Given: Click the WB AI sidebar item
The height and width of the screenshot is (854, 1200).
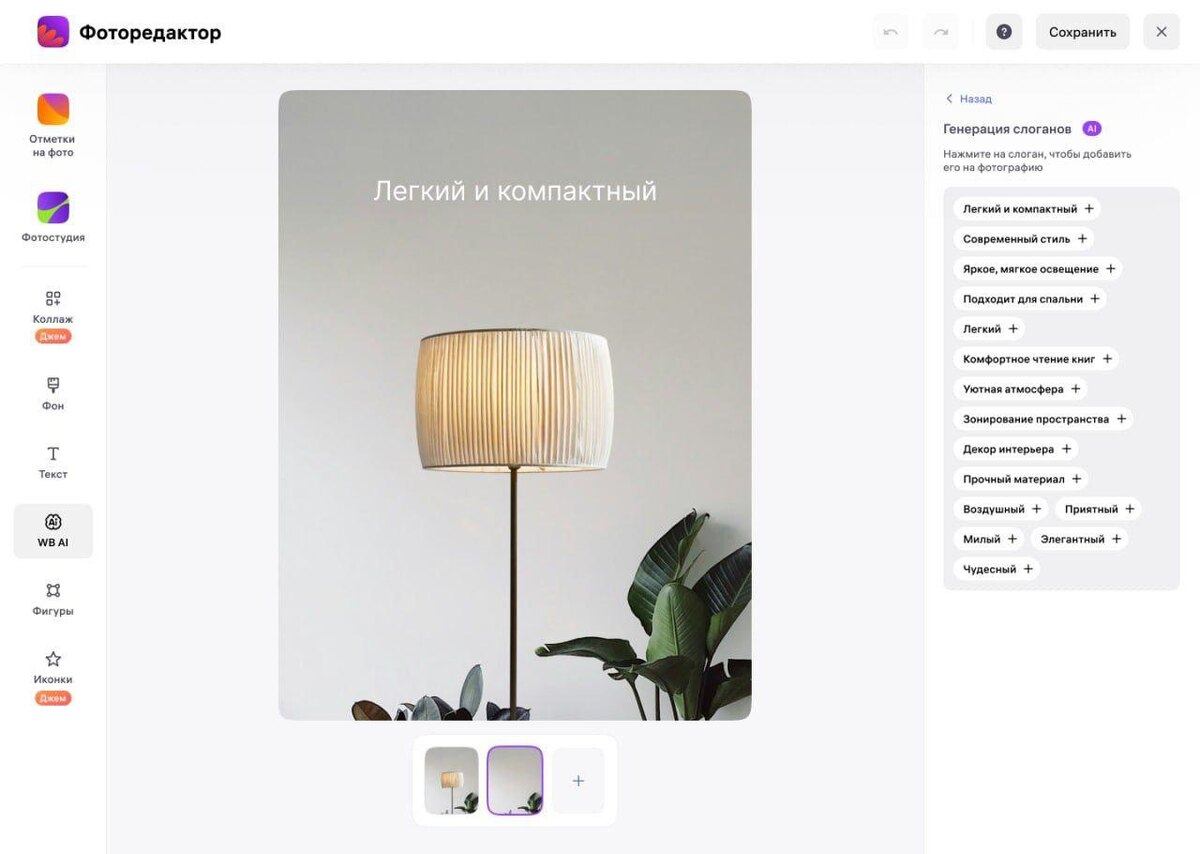Looking at the screenshot, I should coord(53,531).
